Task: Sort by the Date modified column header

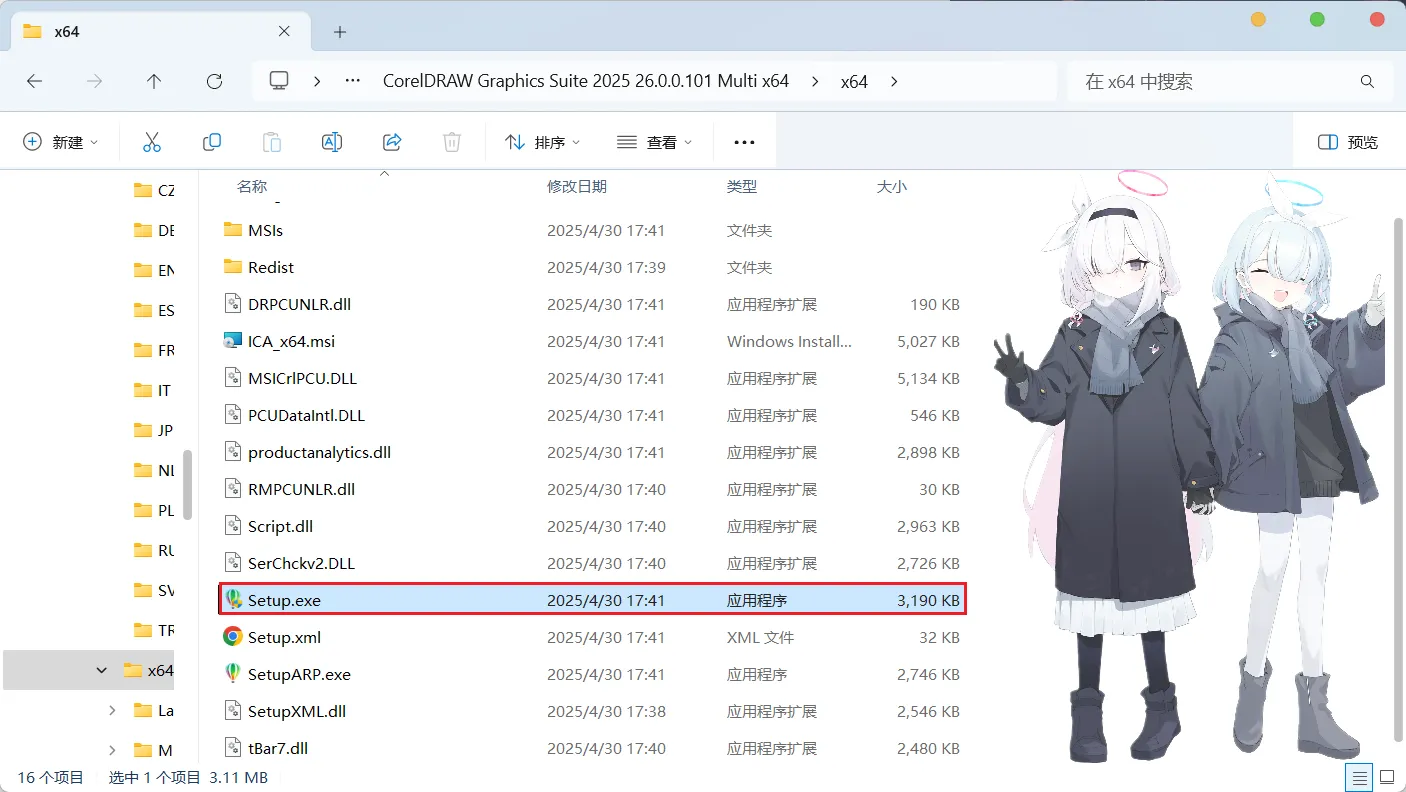Action: click(x=577, y=186)
